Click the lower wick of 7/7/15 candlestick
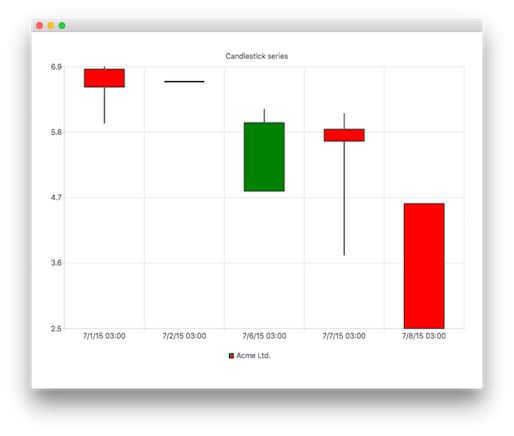The width and height of the screenshot is (514, 436). pyautogui.click(x=344, y=198)
